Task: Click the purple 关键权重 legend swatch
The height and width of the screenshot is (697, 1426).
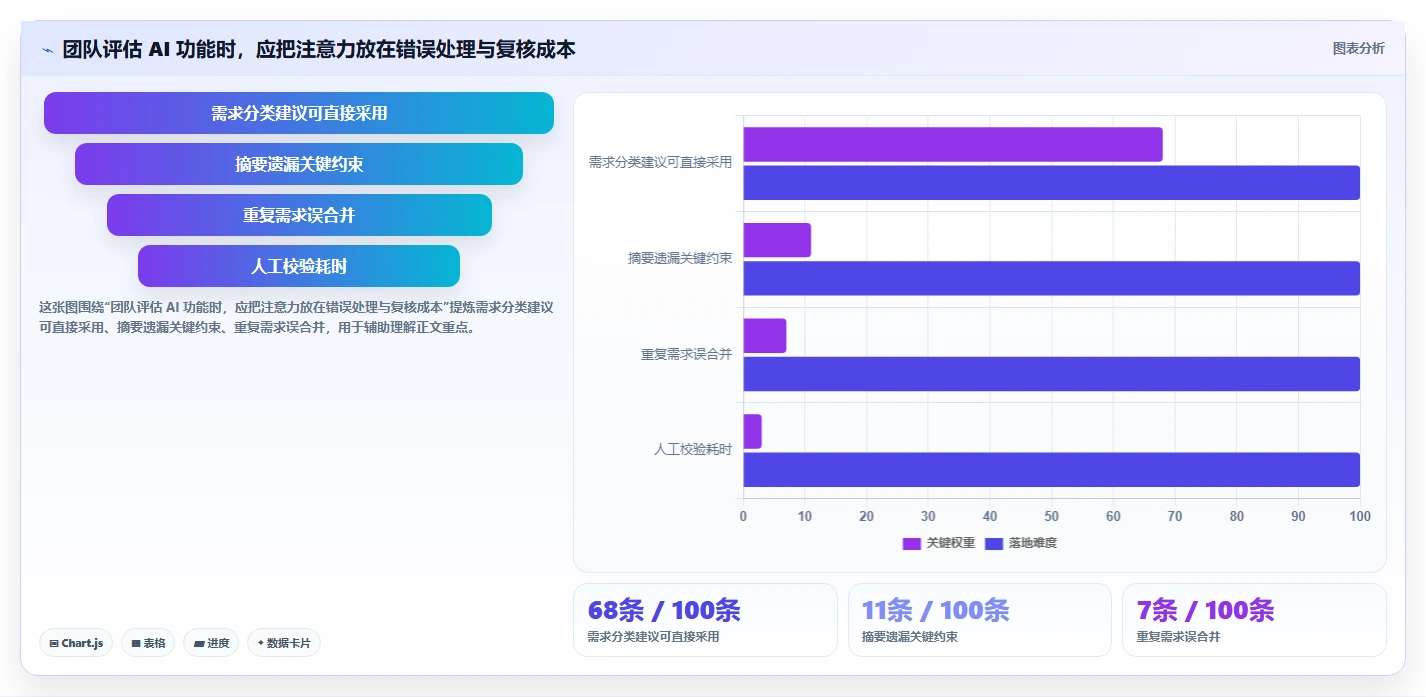Action: coord(912,544)
